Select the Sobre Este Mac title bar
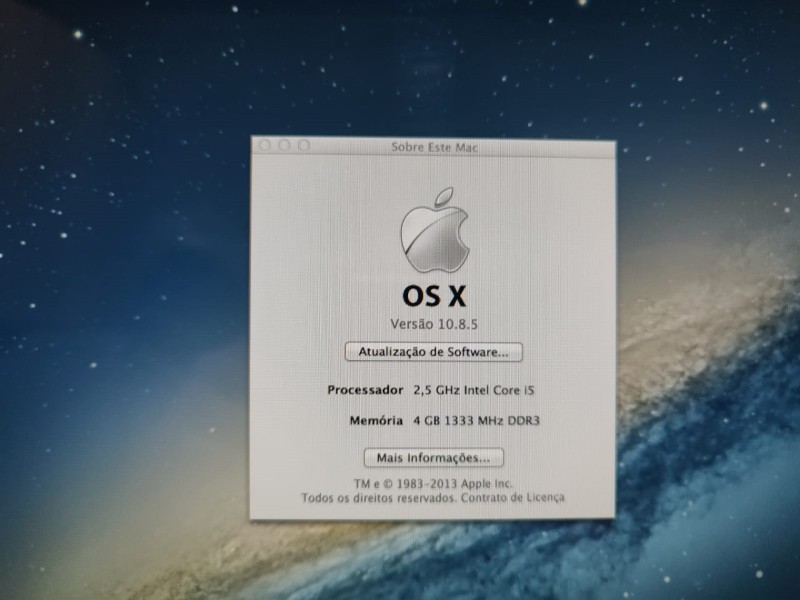800x600 pixels. tap(434, 147)
